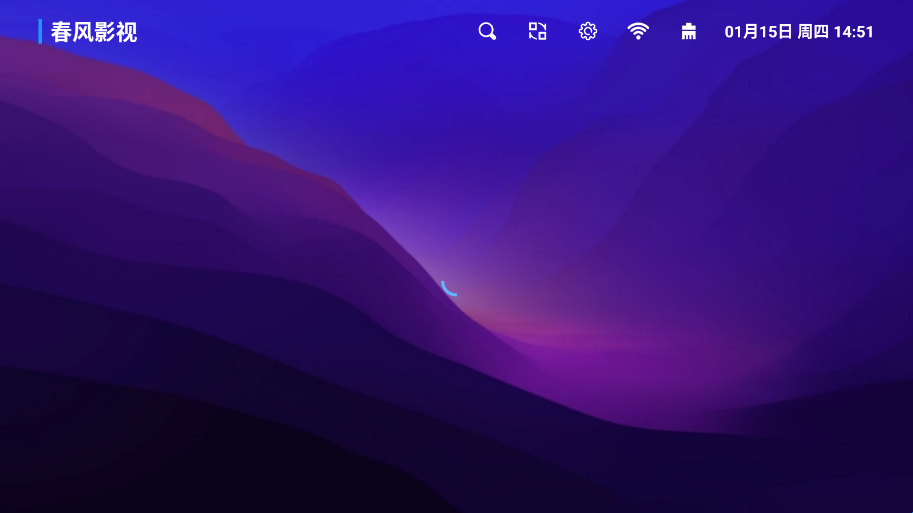Click the 春风影视 app title
913x513 pixels.
[x=94, y=32]
